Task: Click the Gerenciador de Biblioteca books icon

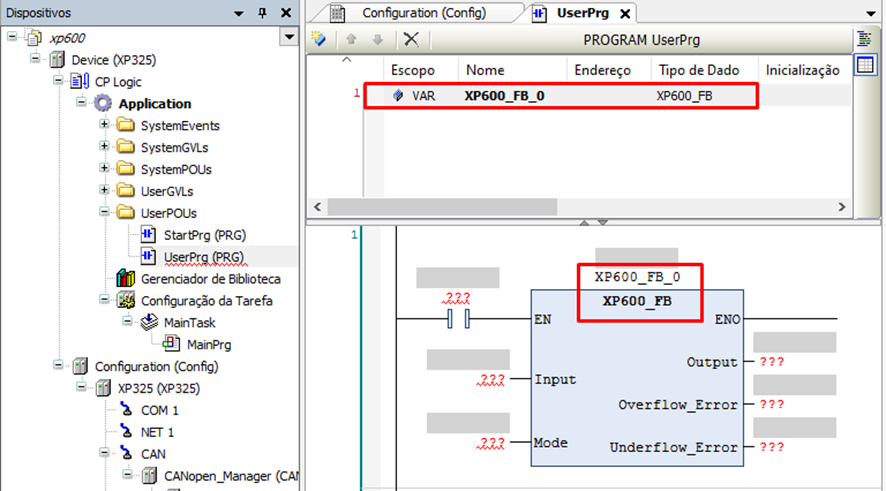Action: coord(125,278)
